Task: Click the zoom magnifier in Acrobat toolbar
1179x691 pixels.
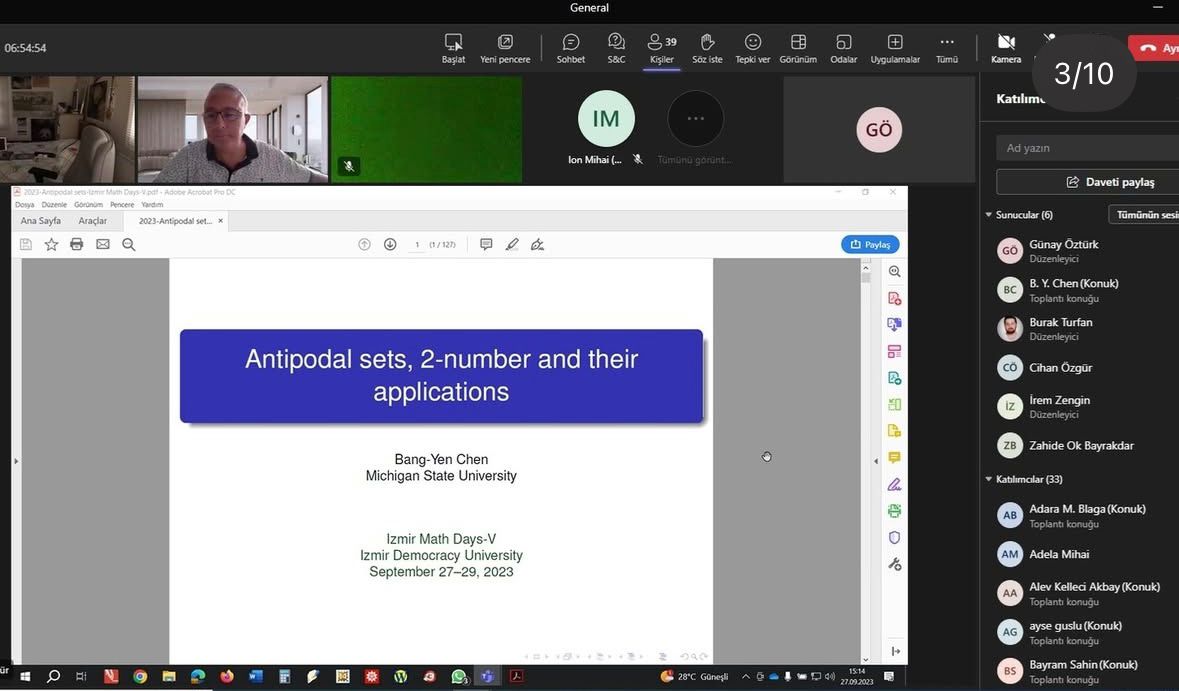Action: (129, 244)
